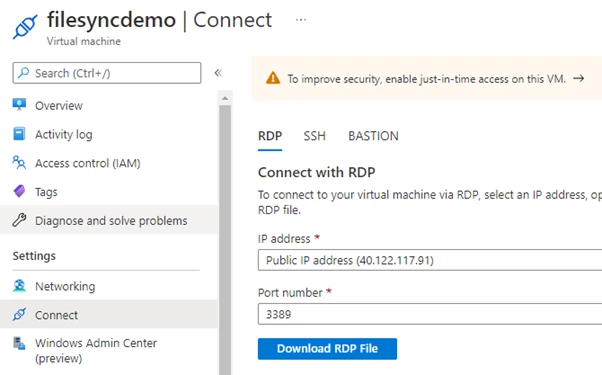The height and width of the screenshot is (375, 602).
Task: Click the Diagnose wrench icon
Action: (19, 220)
